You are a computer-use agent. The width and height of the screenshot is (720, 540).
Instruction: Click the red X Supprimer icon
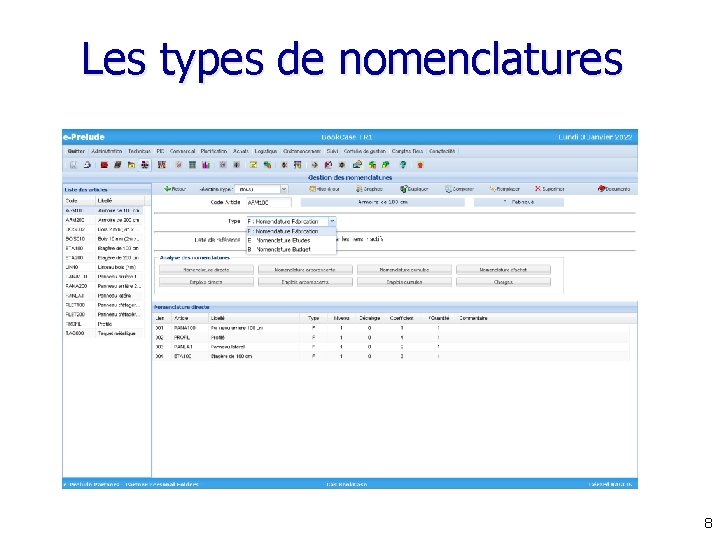coord(538,189)
